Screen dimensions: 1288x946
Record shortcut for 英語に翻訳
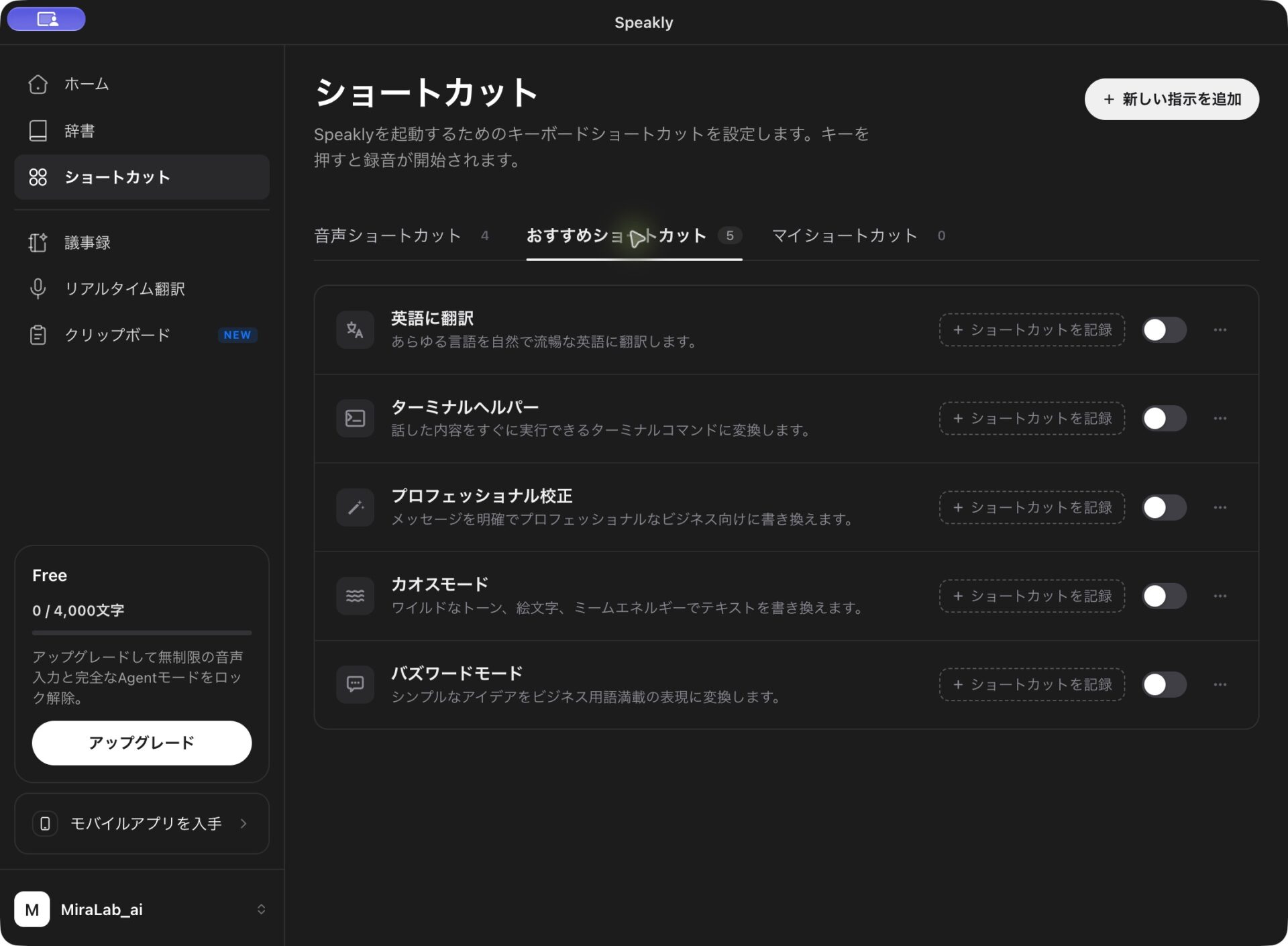(x=1032, y=330)
